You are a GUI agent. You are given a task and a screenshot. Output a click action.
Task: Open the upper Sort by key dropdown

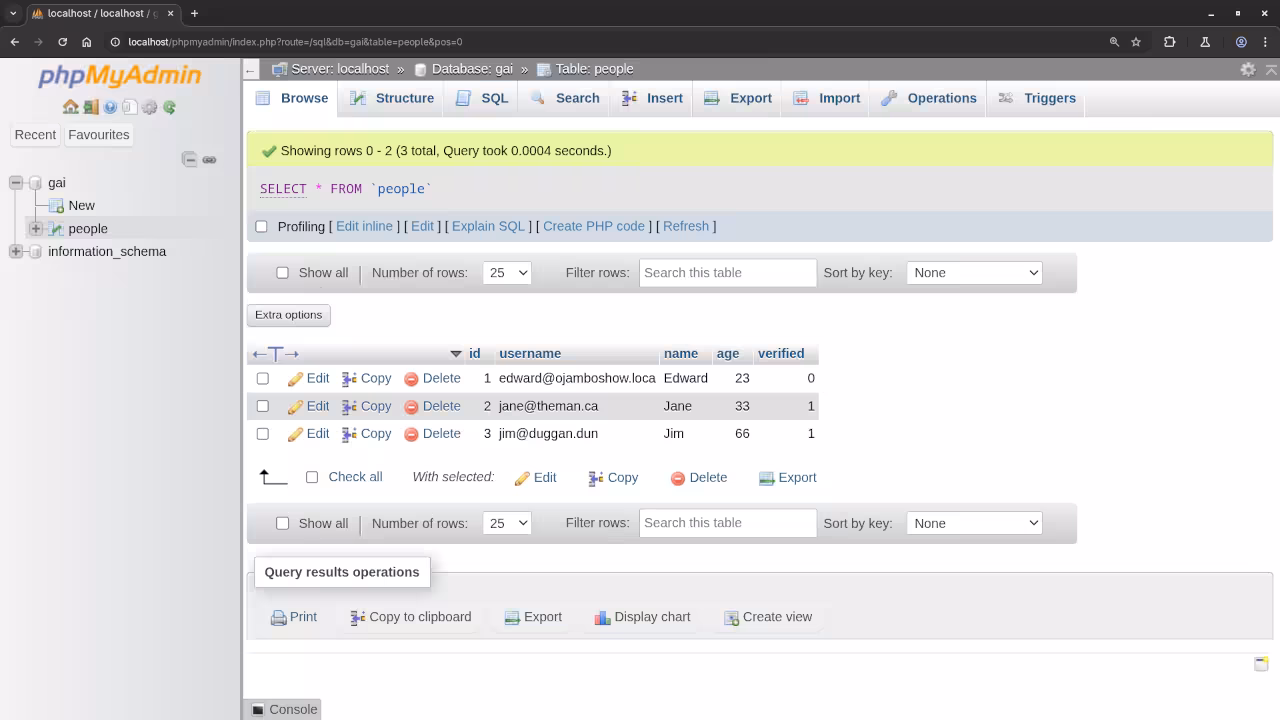tap(974, 273)
